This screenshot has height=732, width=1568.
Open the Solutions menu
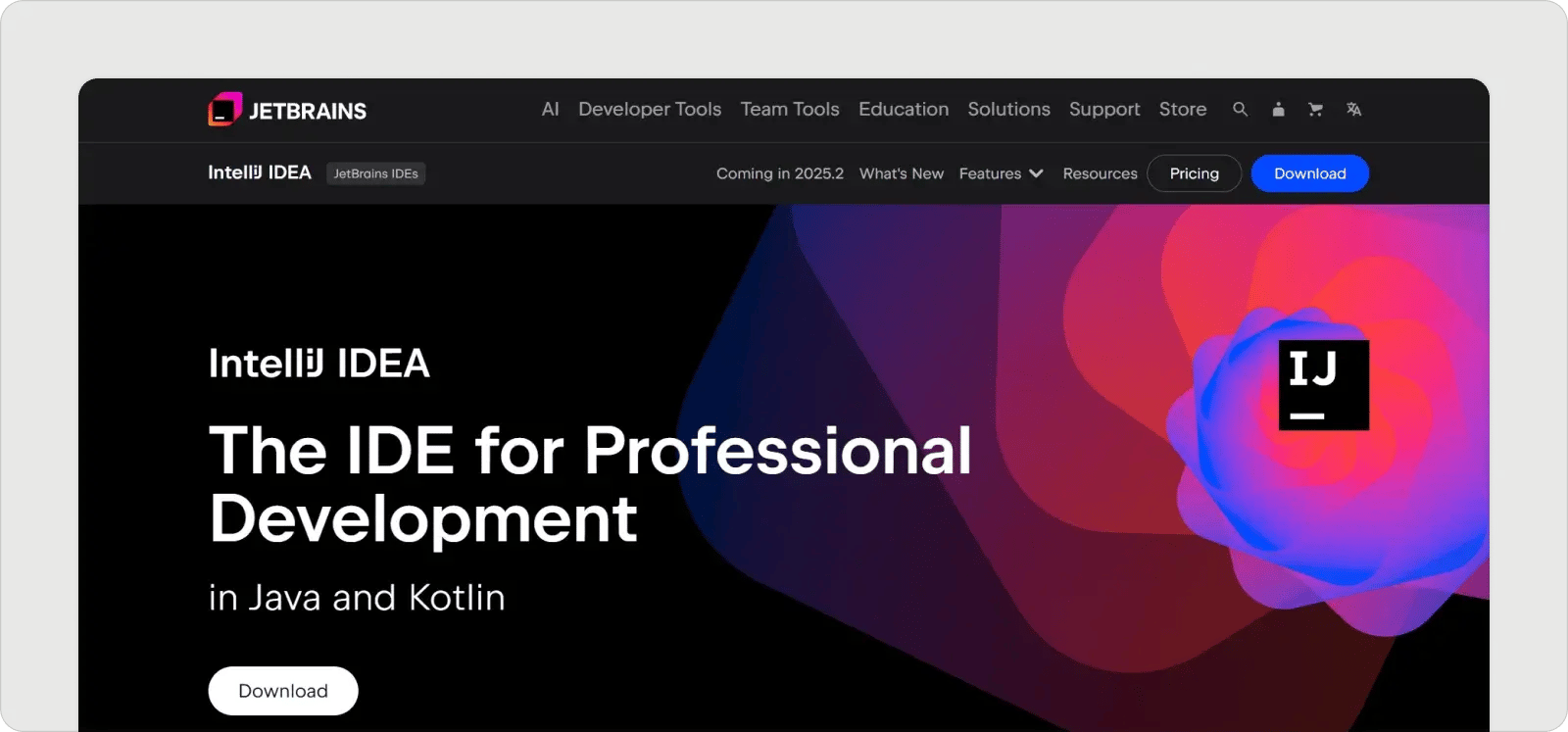click(x=1008, y=110)
